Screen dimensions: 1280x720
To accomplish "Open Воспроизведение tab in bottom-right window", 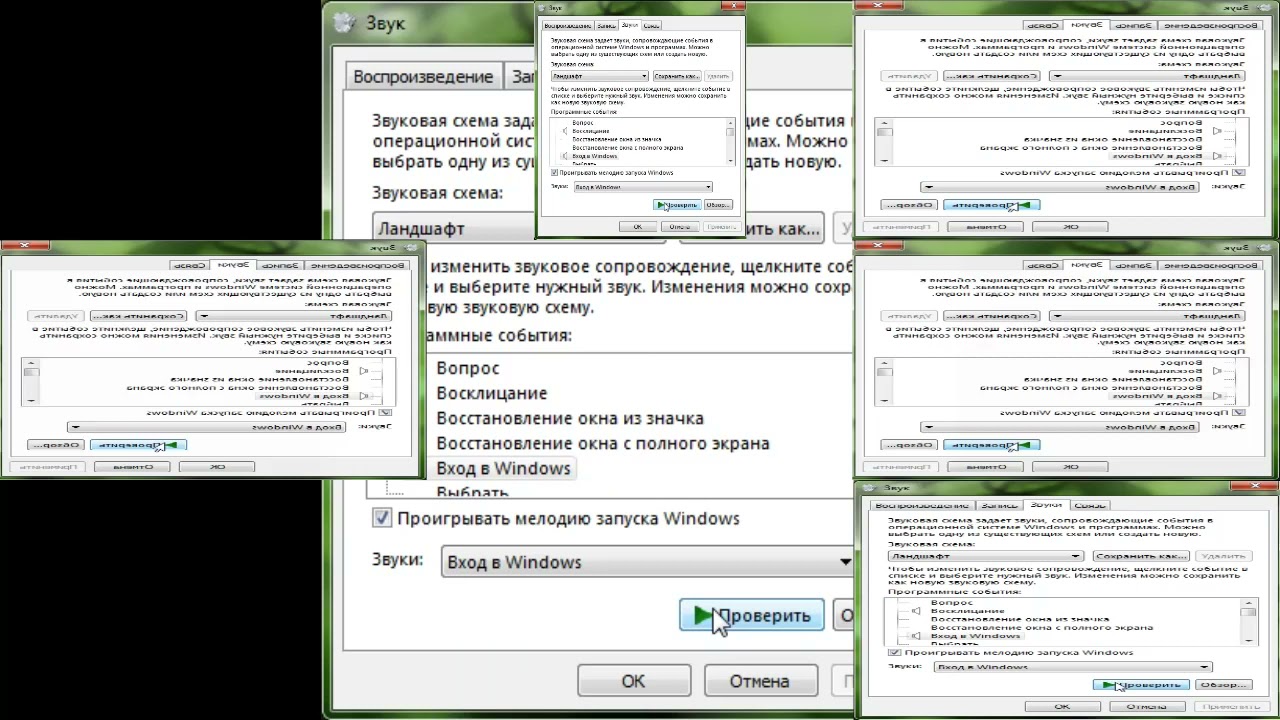I will [922, 506].
